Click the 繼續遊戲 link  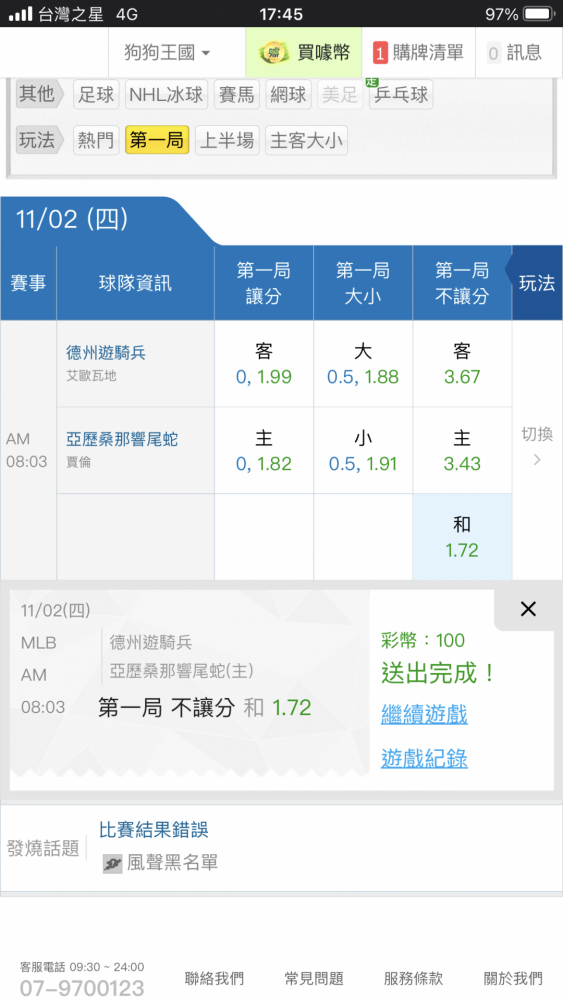point(424,714)
